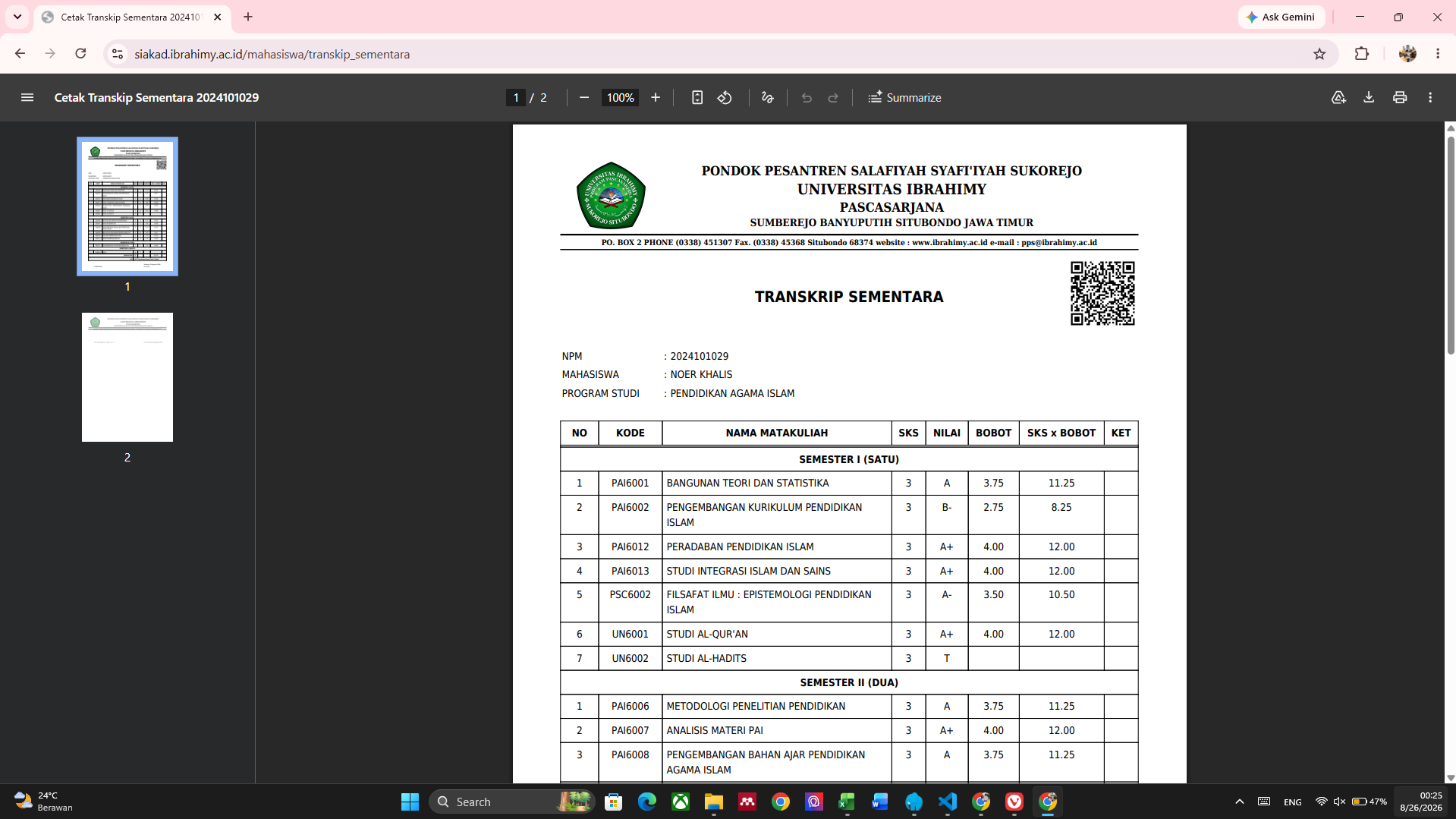
Task: Click the QR code on transcript
Action: (1102, 293)
